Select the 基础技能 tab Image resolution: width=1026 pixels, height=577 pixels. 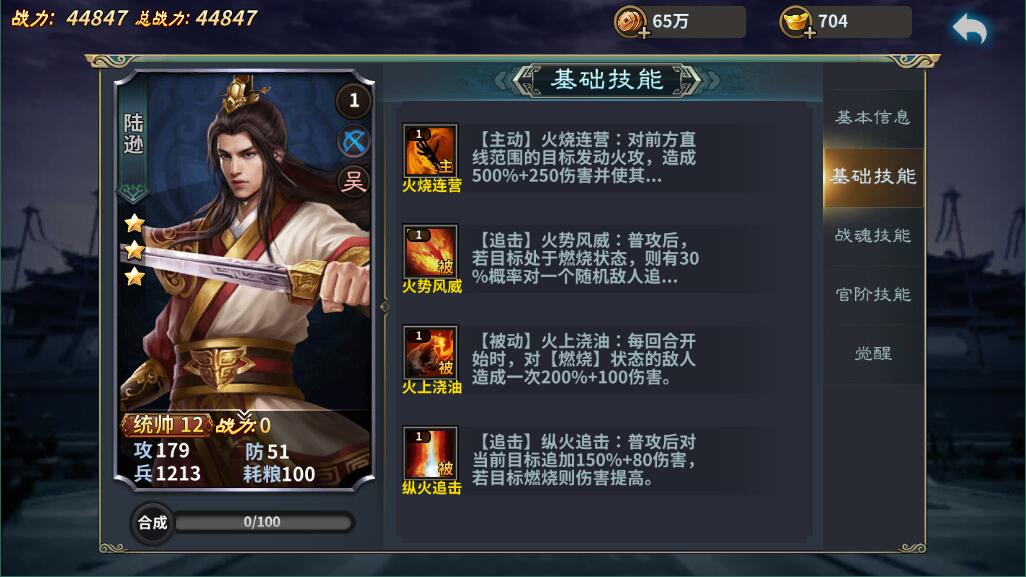point(873,177)
